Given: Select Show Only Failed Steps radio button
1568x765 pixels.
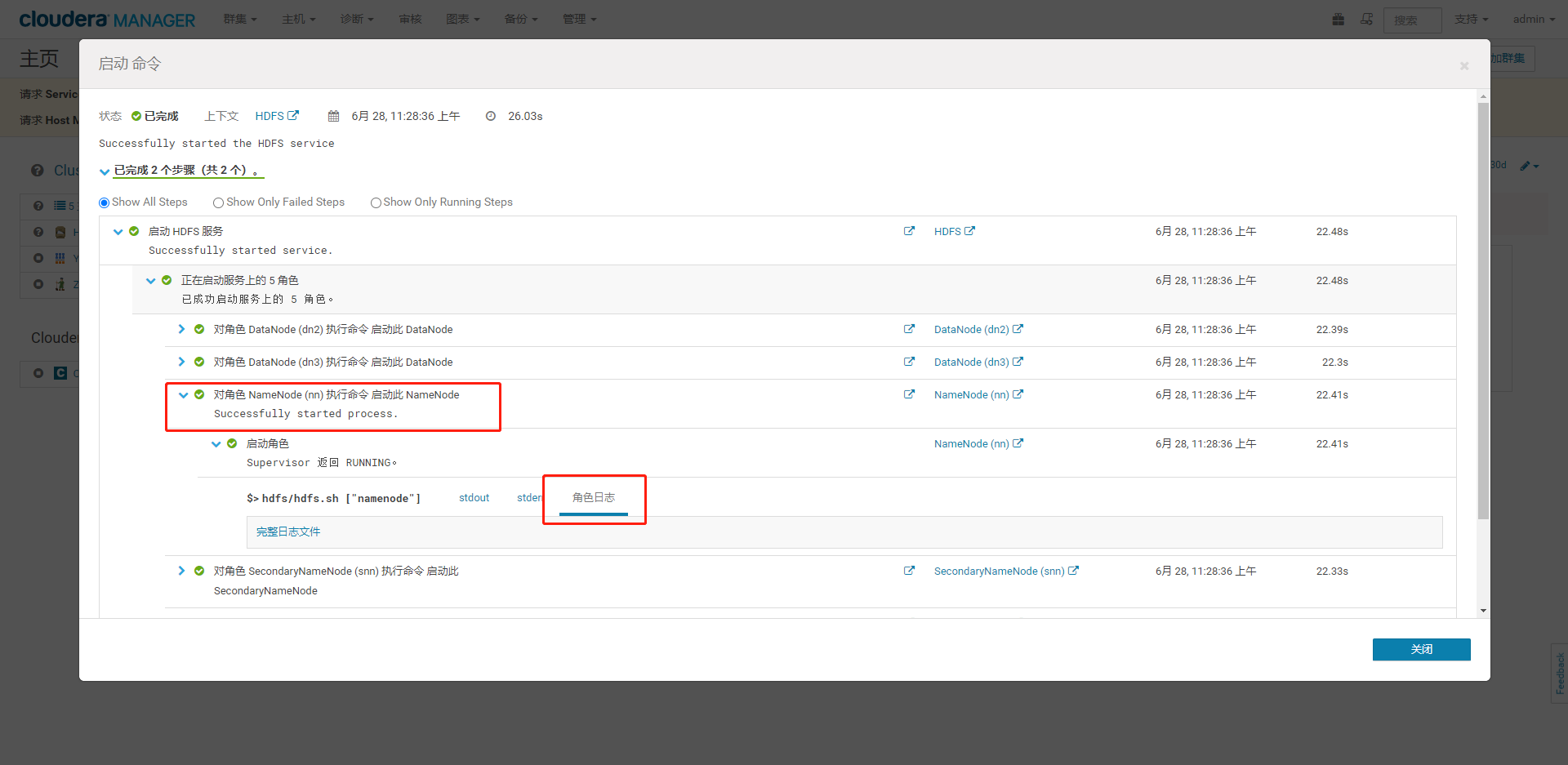Looking at the screenshot, I should pos(218,202).
